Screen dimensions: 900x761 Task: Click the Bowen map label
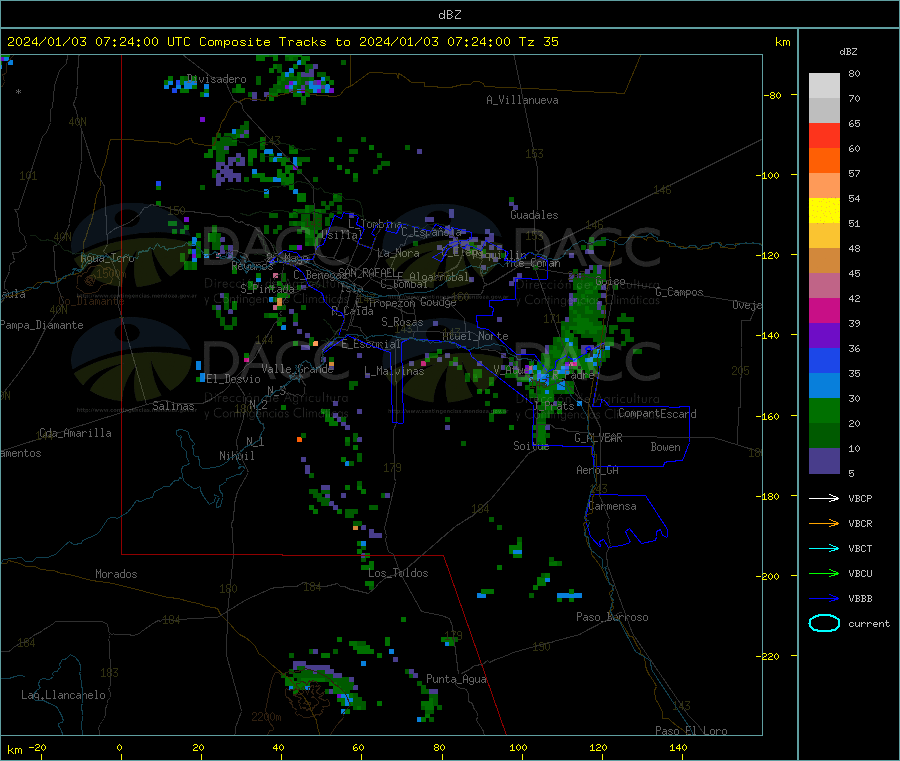(666, 447)
